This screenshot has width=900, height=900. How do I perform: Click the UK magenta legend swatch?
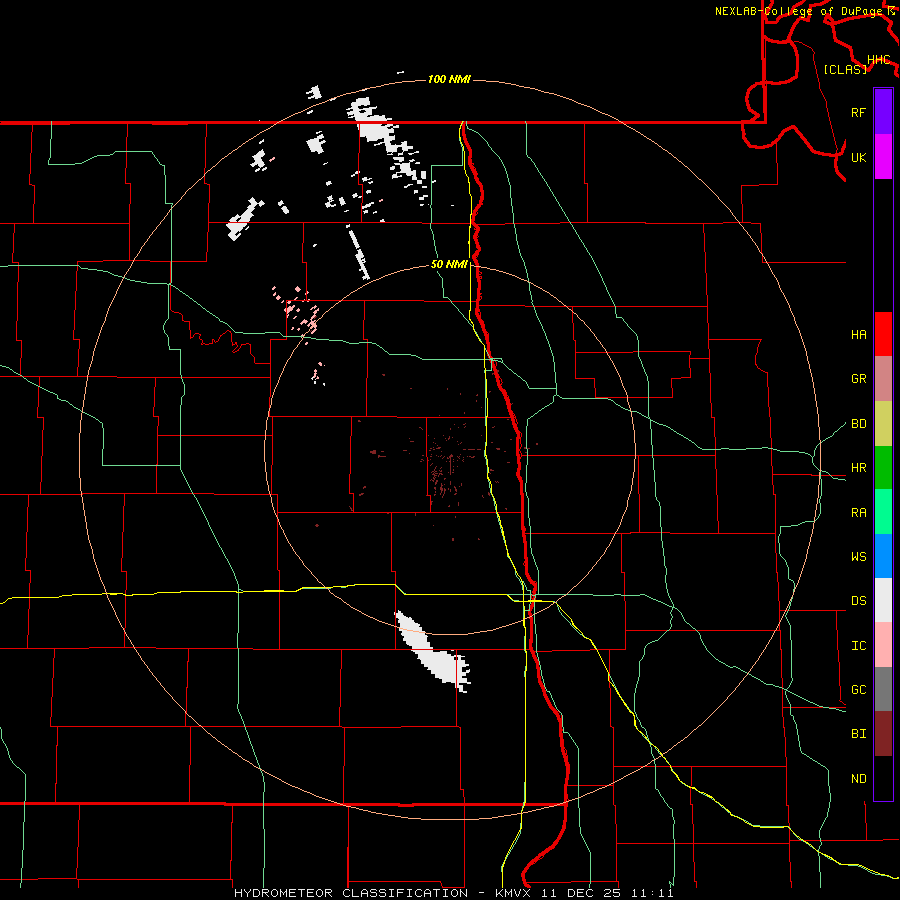click(x=883, y=157)
